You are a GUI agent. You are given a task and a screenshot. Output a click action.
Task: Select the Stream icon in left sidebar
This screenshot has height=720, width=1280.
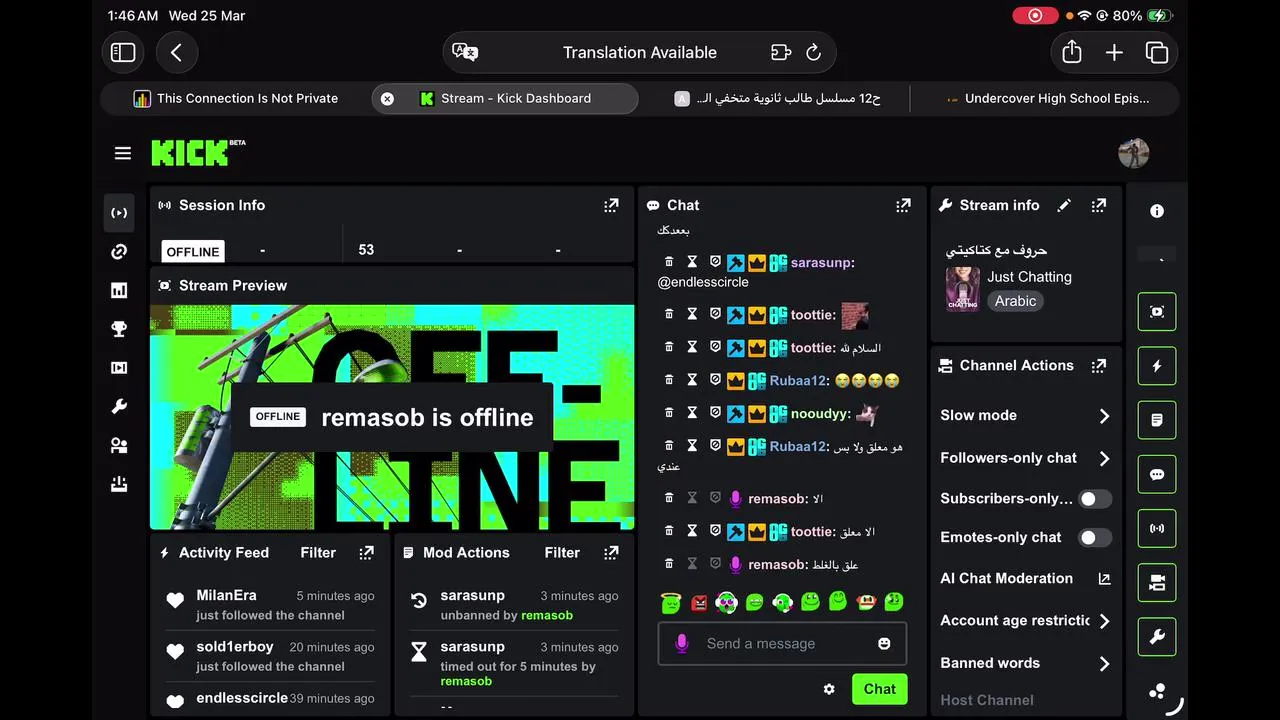pyautogui.click(x=119, y=213)
